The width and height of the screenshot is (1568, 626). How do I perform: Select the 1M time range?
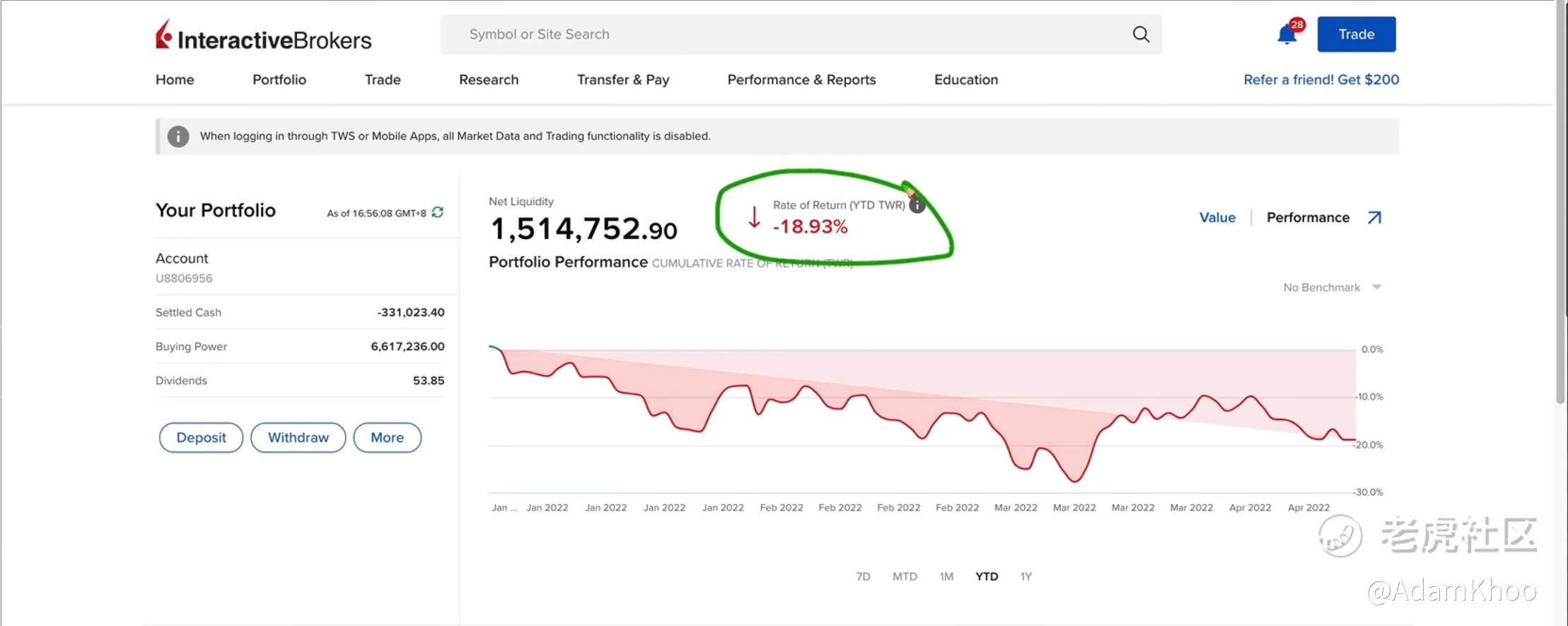[946, 576]
